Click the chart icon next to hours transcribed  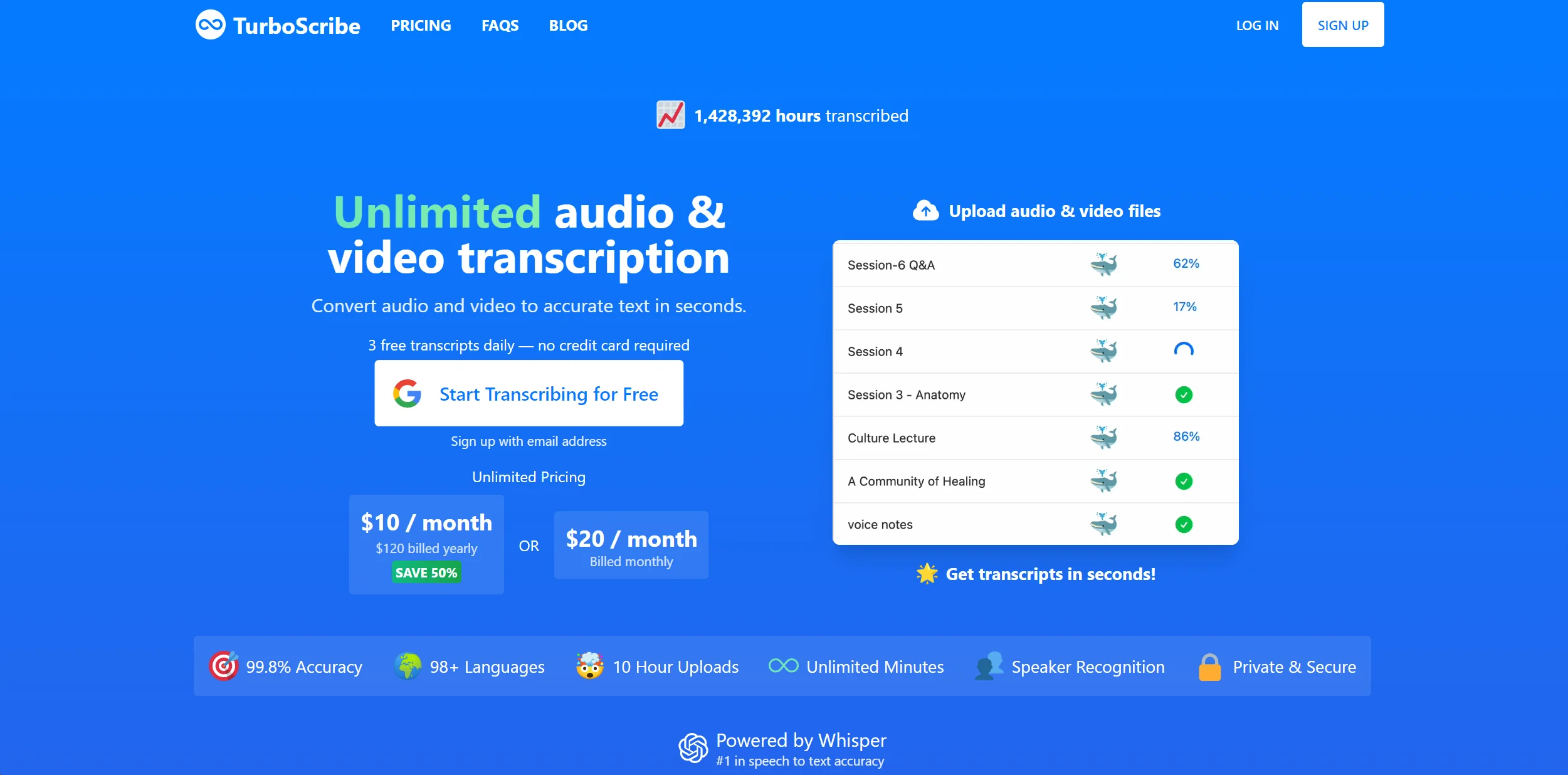670,115
